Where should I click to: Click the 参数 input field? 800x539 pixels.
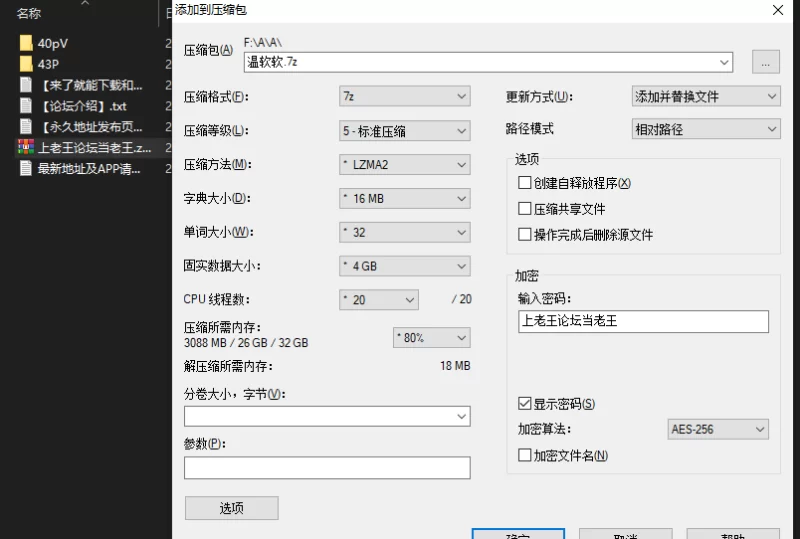click(x=327, y=468)
